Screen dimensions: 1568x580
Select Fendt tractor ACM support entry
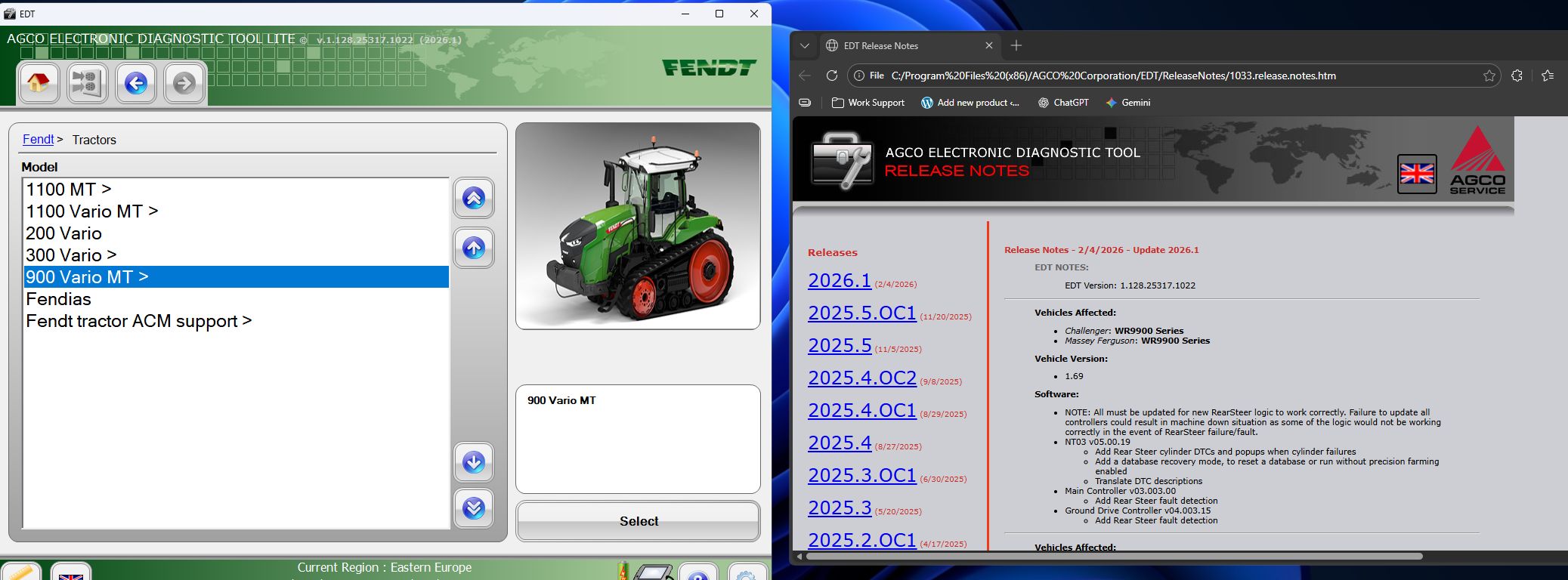[x=236, y=321]
